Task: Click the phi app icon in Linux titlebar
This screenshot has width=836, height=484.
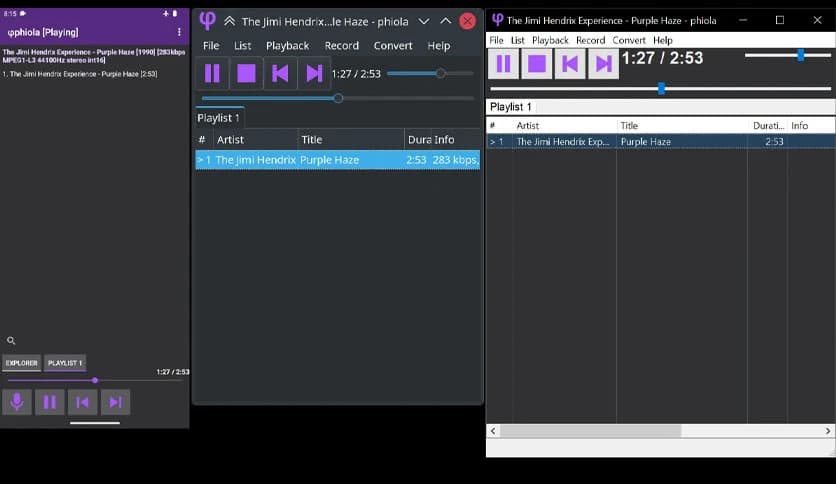Action: [x=207, y=21]
